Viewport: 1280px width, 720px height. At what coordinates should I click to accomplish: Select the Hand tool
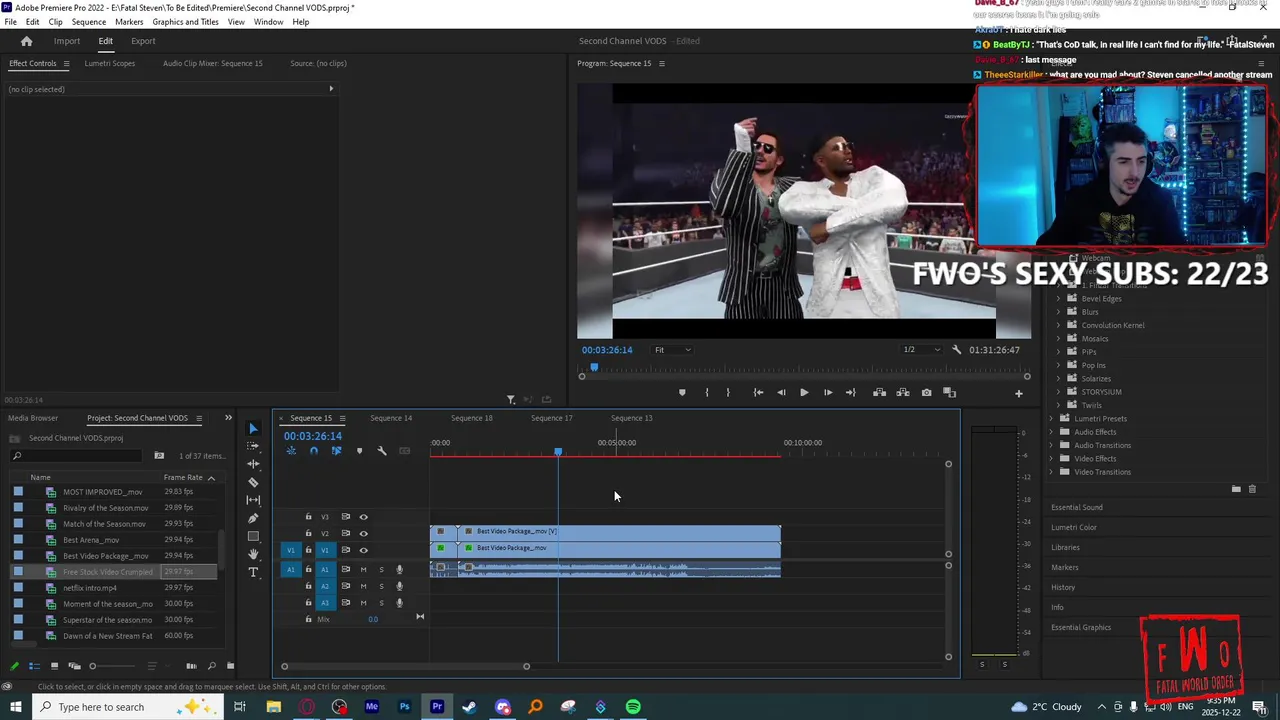(x=253, y=554)
